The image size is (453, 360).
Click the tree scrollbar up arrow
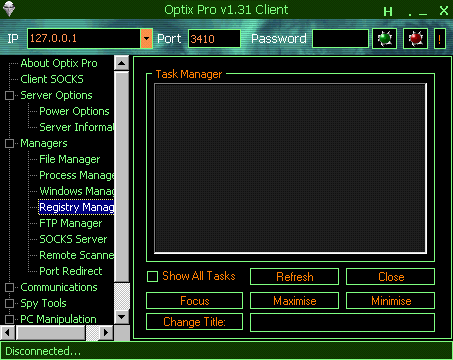(x=122, y=63)
